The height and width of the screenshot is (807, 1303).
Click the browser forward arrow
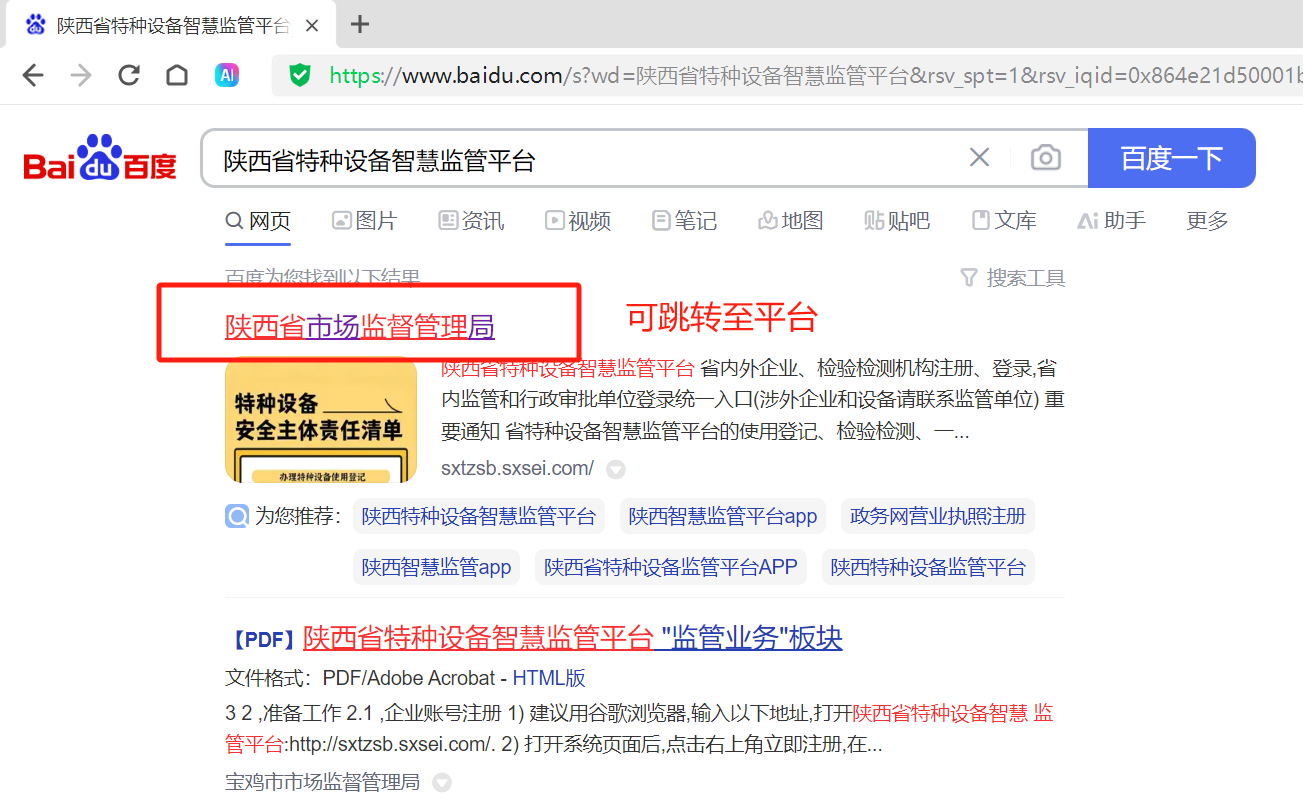(x=81, y=75)
